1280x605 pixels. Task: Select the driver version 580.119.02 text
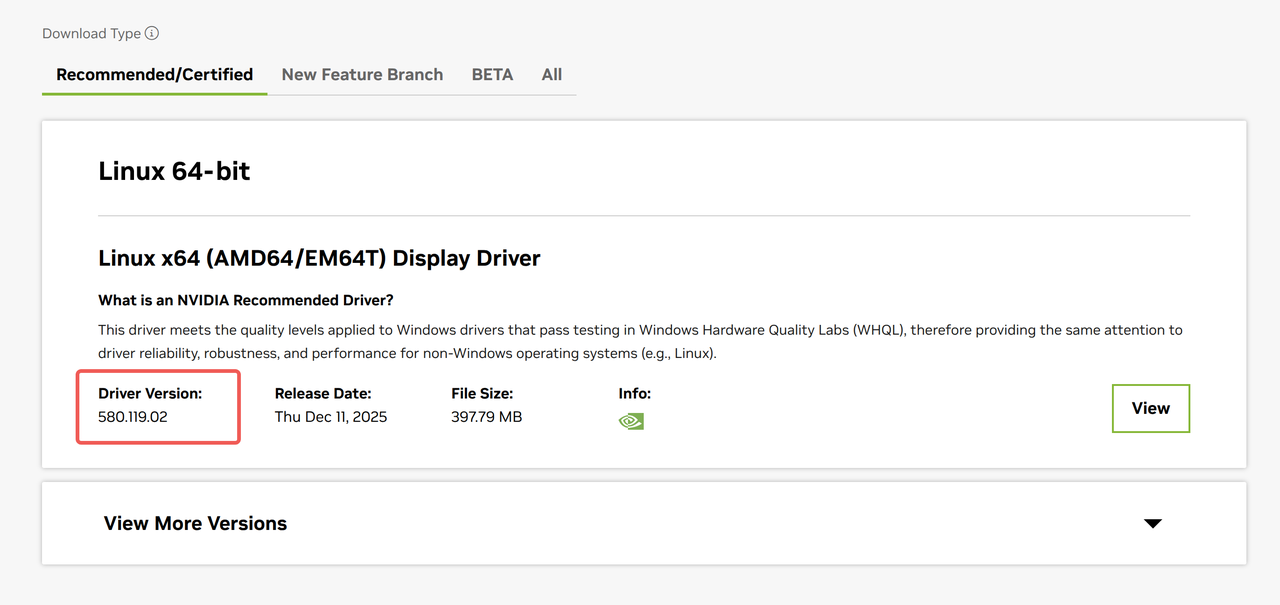[x=133, y=416]
